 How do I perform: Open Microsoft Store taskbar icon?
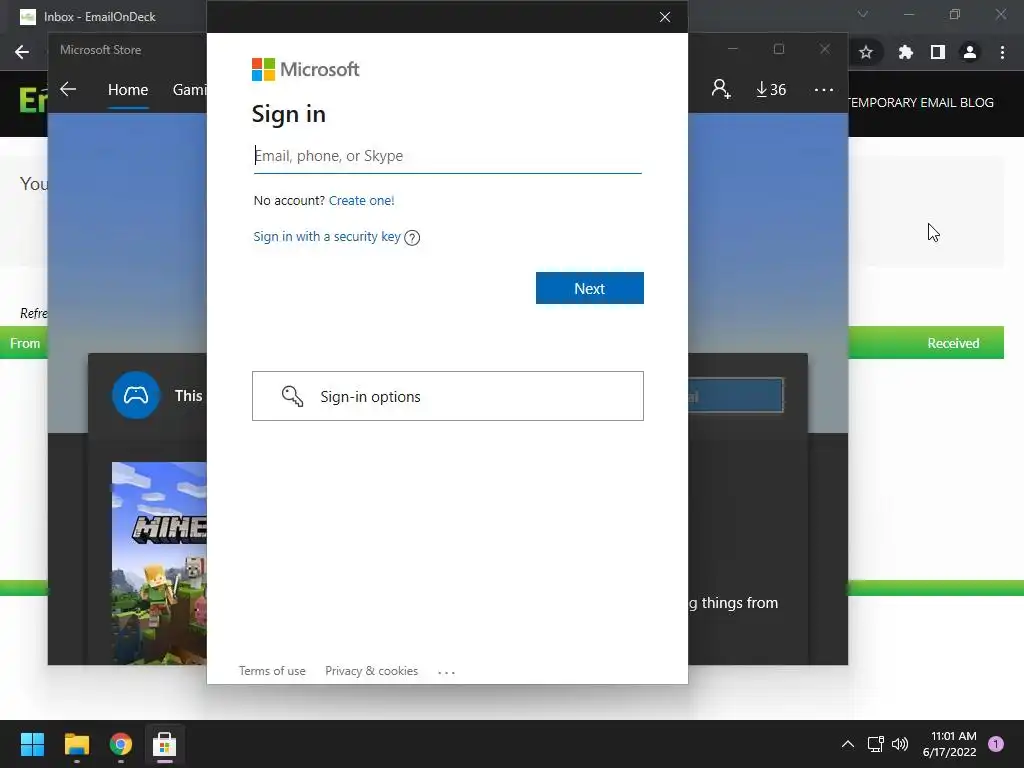pos(165,744)
